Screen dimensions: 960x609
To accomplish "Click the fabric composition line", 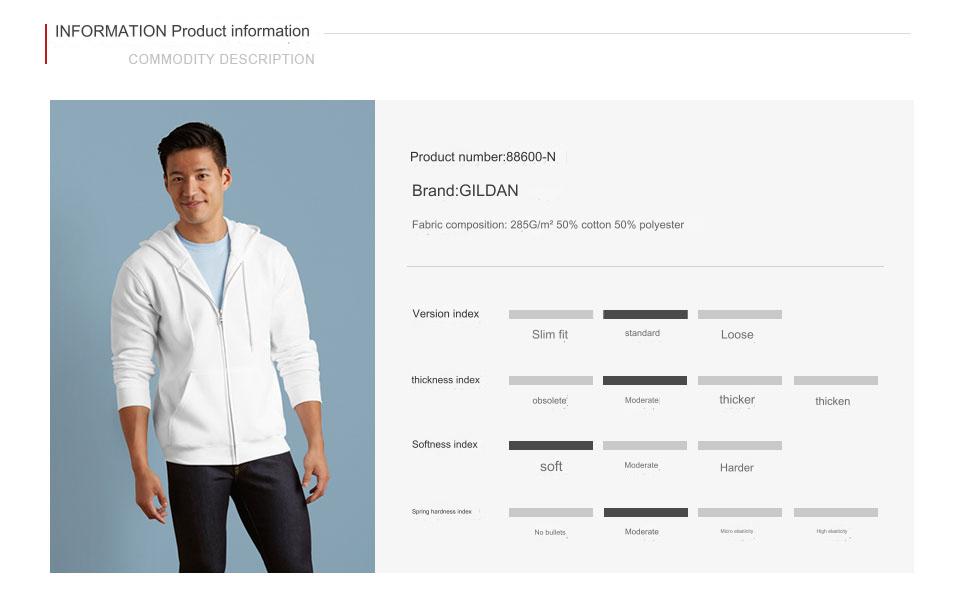I will [x=547, y=225].
